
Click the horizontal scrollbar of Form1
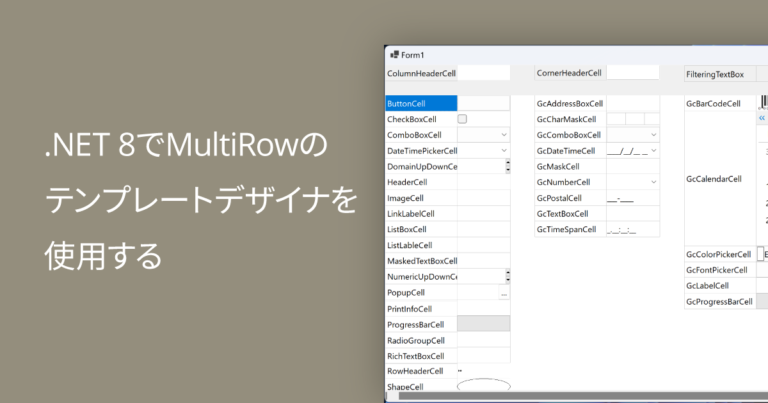click(x=583, y=396)
